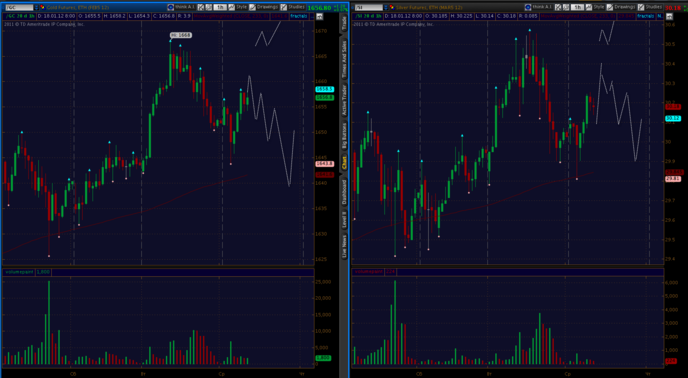Switch to the Dashboard sidebar tab
The width and height of the screenshot is (688, 378).
[344, 191]
